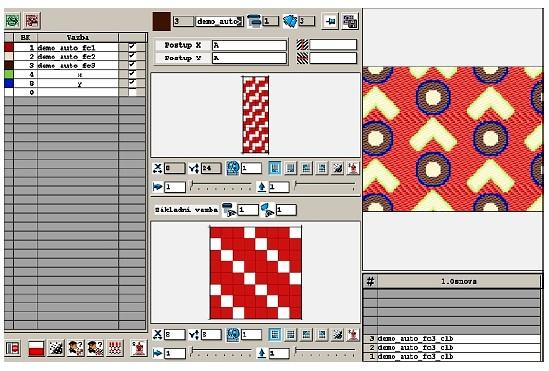
Task: Click the red-white flag icon in bottom toolbar
Action: point(36,348)
